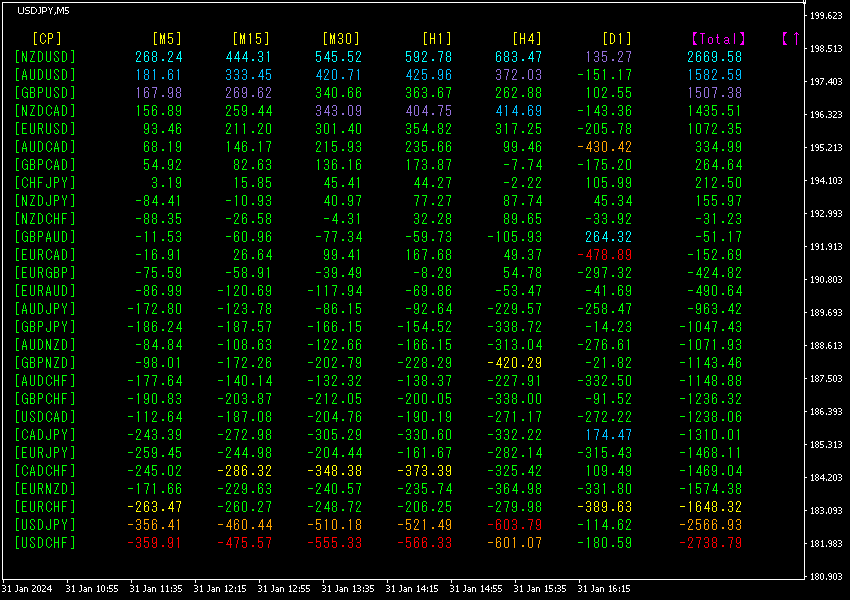Screen dimensions: 850x600
Task: Click time axis label 31 Jan 16:15
Action: 603,589
